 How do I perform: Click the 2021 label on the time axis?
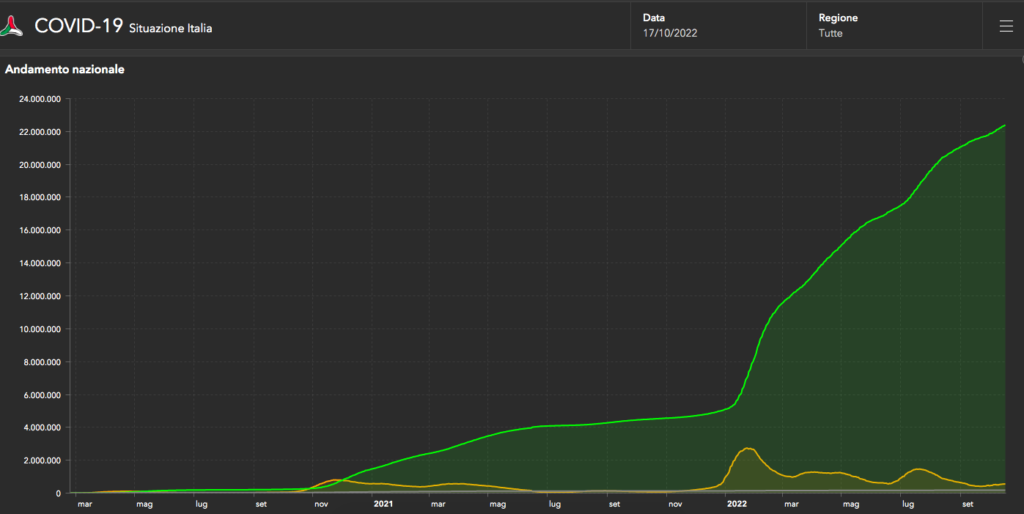click(383, 505)
